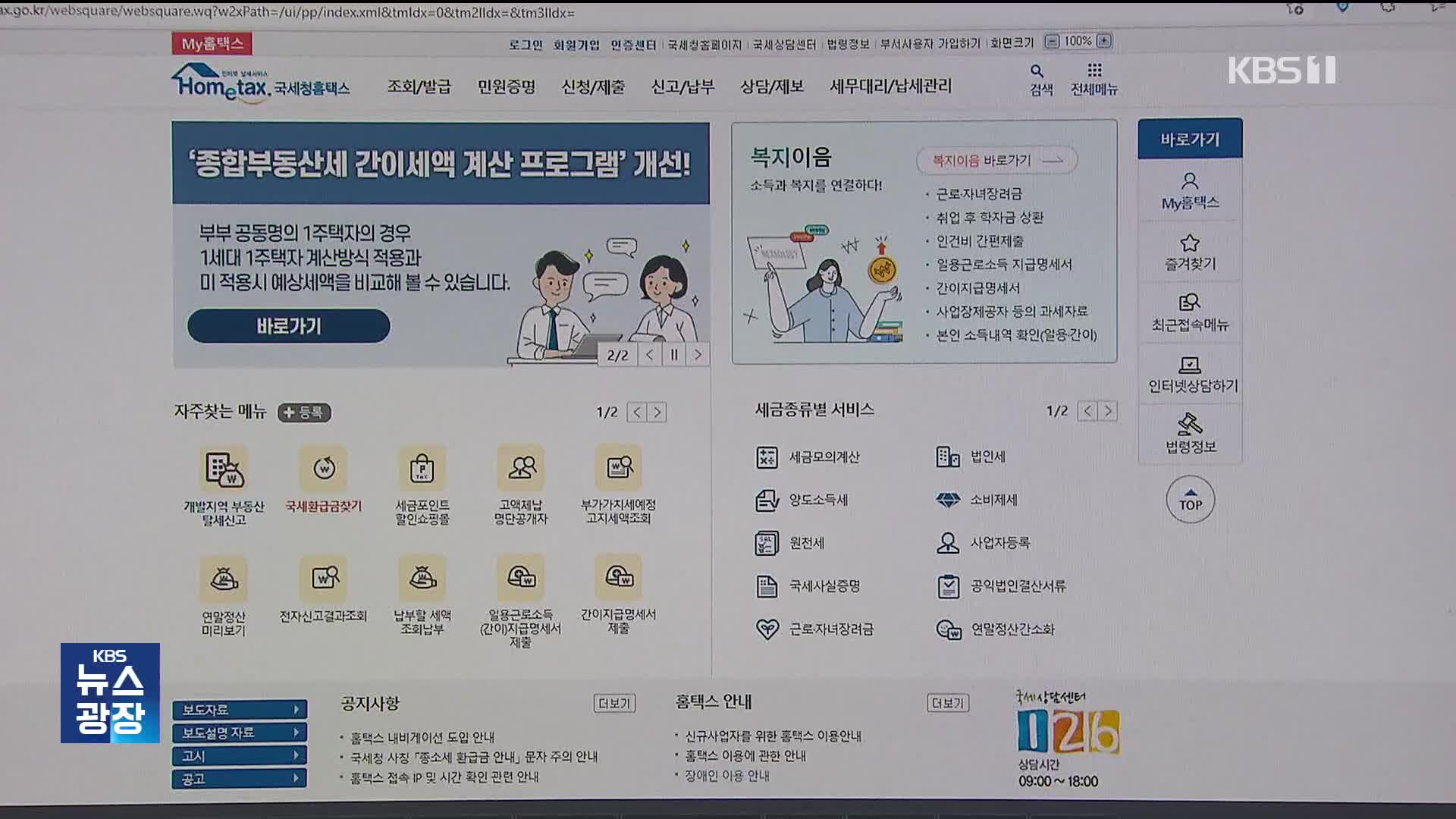Click 복지이음 바로가기 button

997,161
